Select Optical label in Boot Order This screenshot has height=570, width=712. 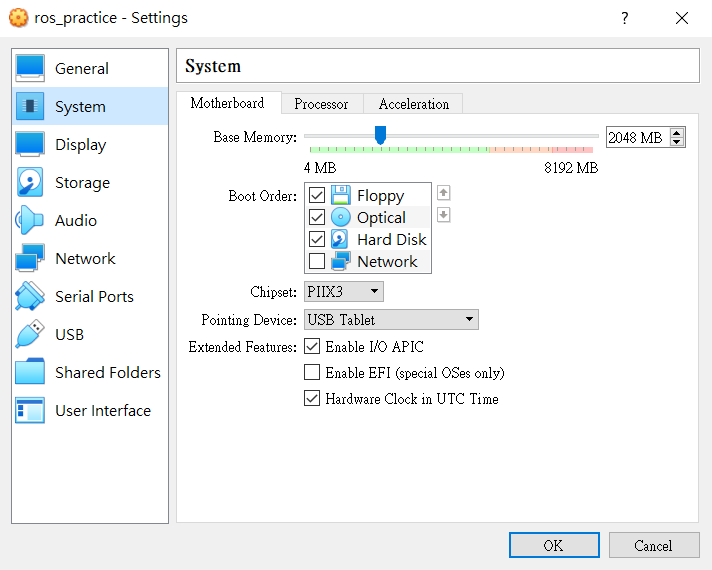click(x=381, y=218)
